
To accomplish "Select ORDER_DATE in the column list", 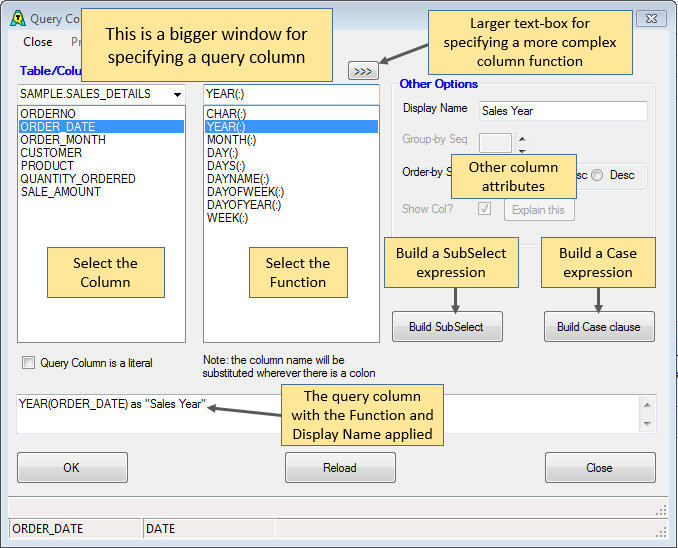I will pyautogui.click(x=102, y=127).
